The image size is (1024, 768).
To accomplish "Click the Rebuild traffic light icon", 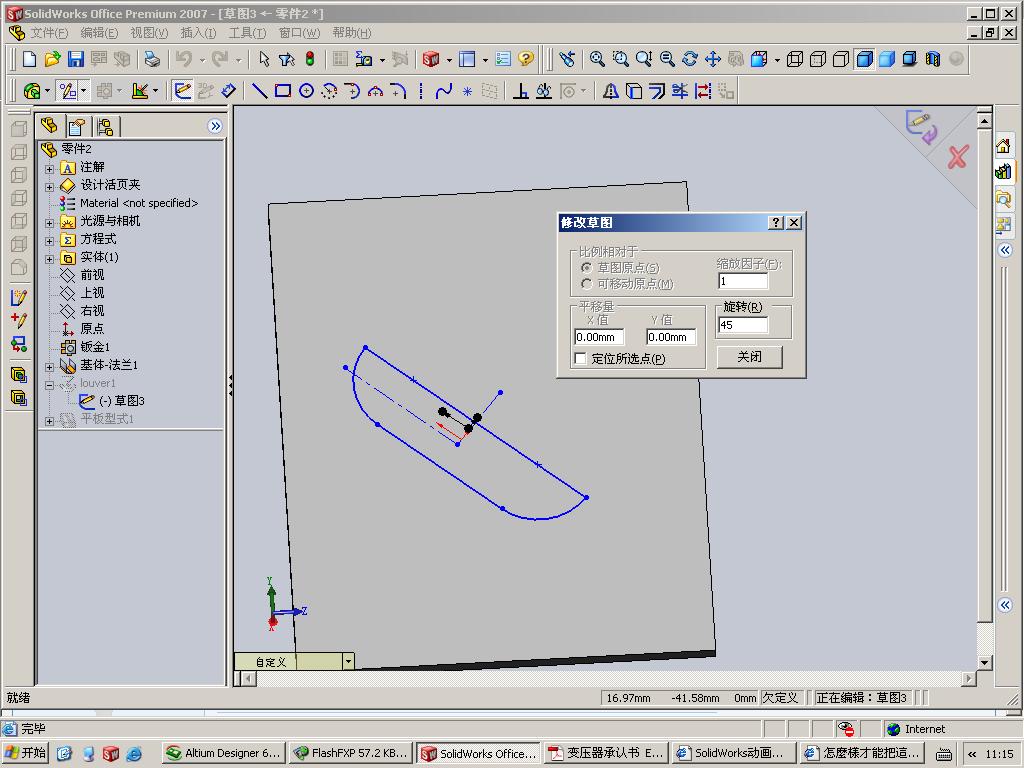I will [x=310, y=59].
